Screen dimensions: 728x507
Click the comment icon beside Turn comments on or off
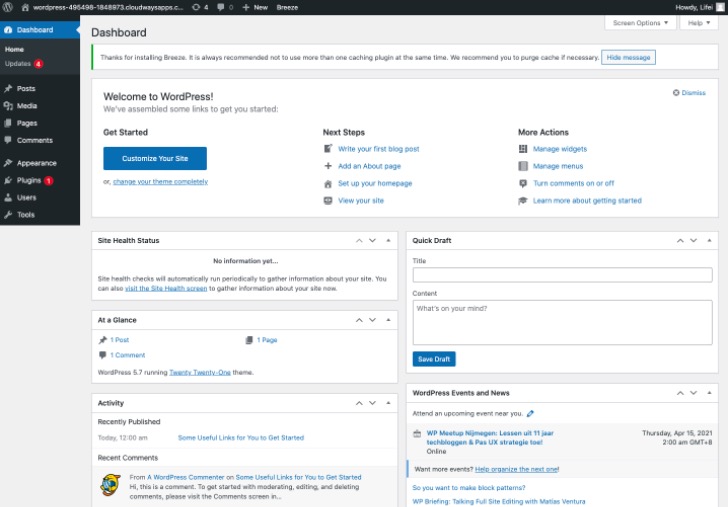(x=523, y=183)
